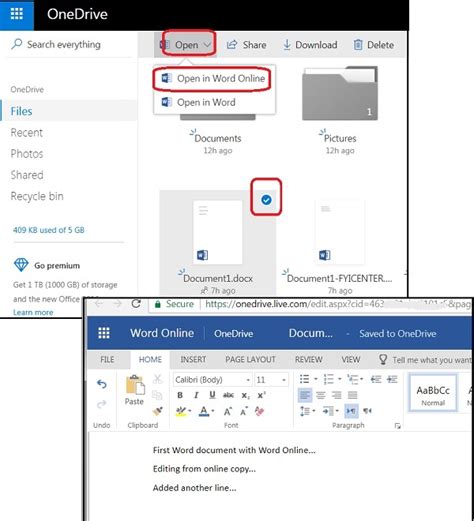
Task: Open the Pictures folder thumbnail
Action: click(x=340, y=93)
